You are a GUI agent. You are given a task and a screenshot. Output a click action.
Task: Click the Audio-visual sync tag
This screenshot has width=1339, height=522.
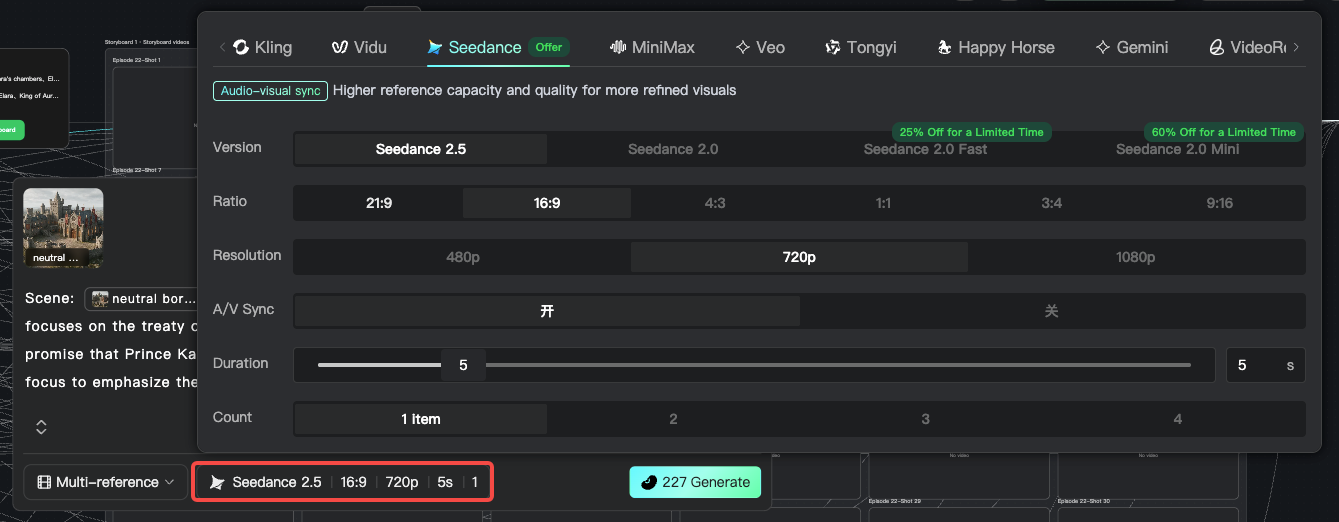[x=270, y=91]
